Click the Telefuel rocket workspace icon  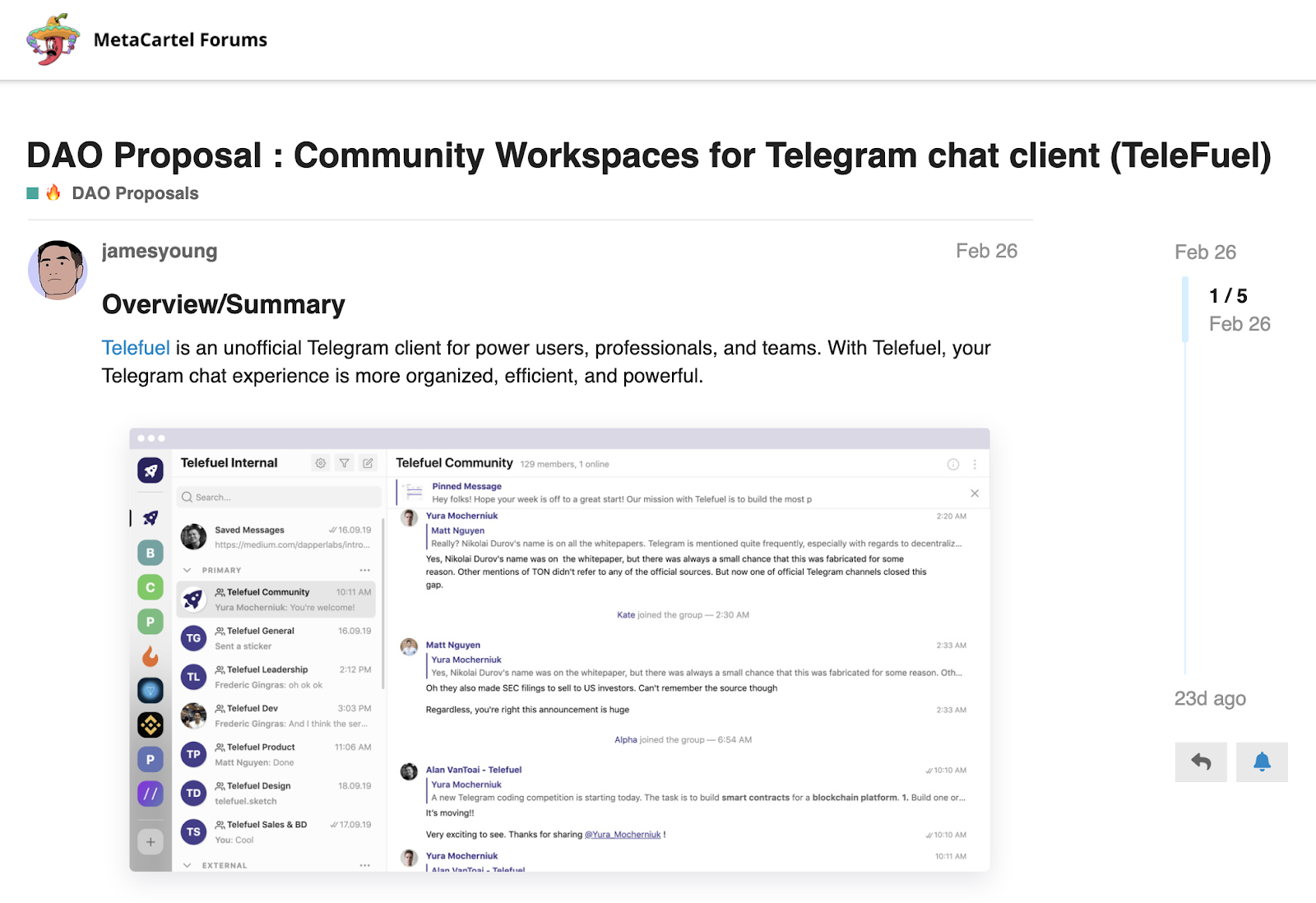(x=150, y=470)
